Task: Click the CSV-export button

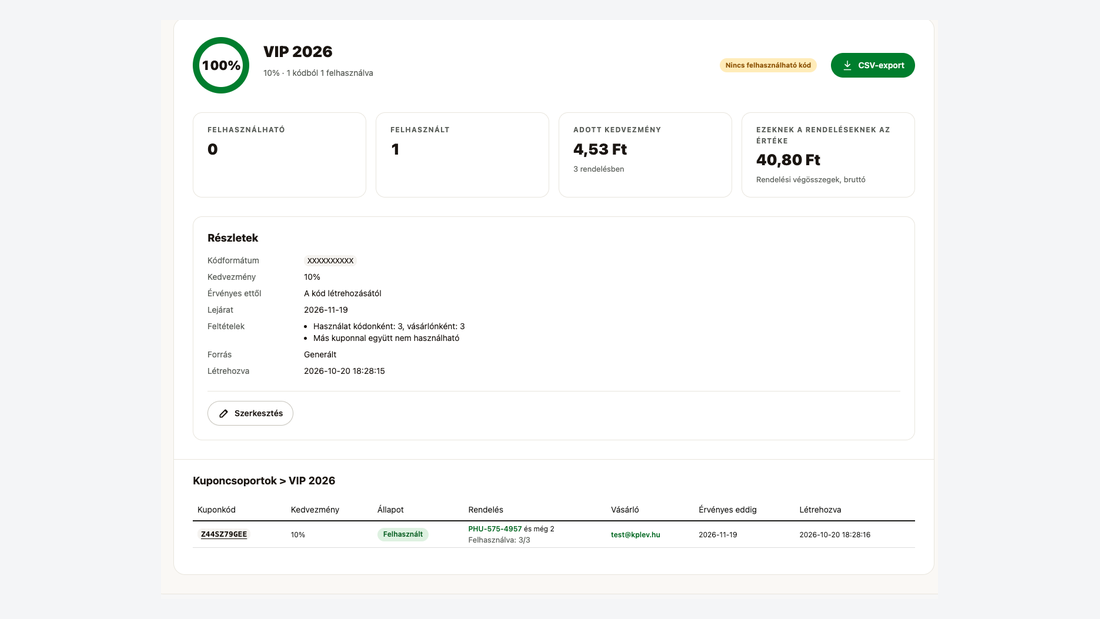Action: 873,65
